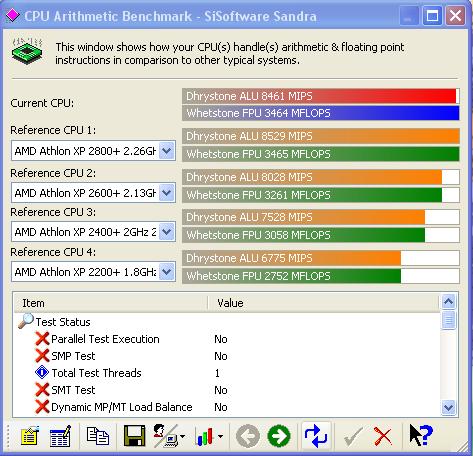Save the report using the floppy disk icon

point(134,436)
